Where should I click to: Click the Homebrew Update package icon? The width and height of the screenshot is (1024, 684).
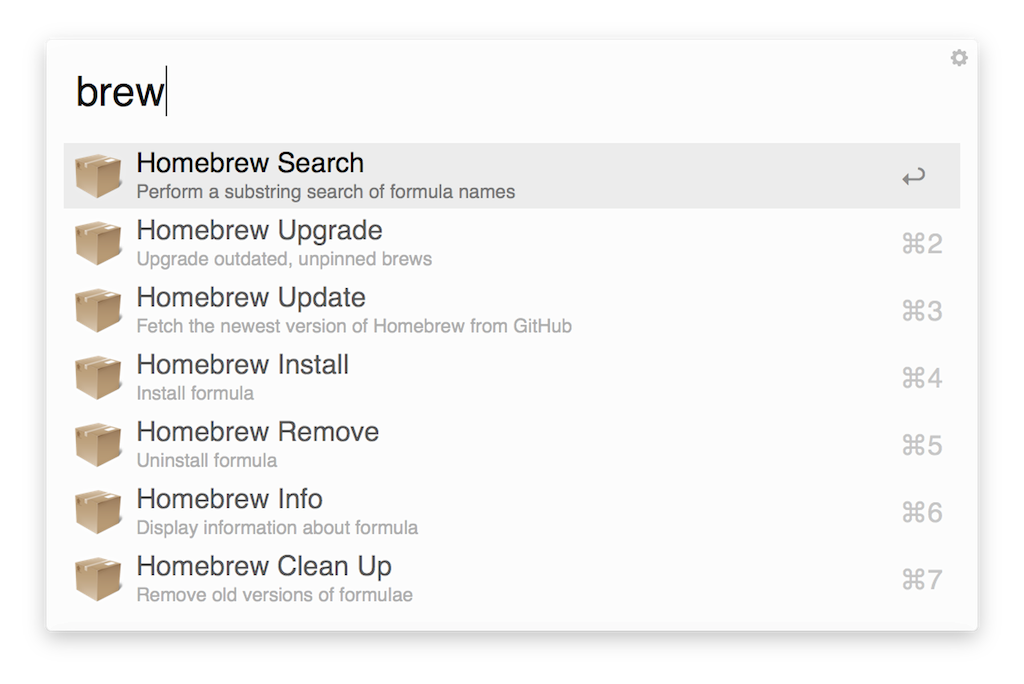coord(98,310)
